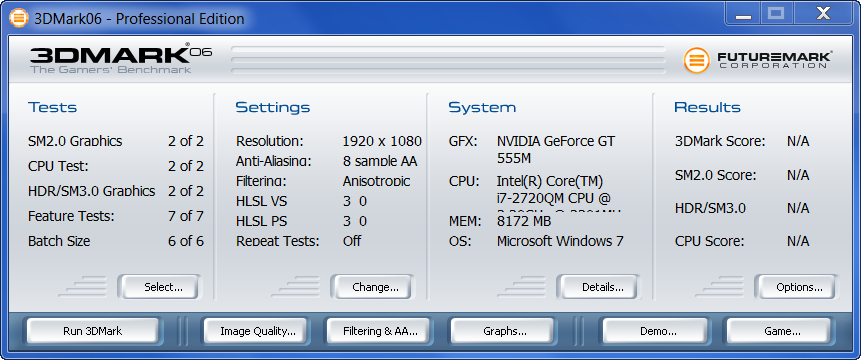Screen dimensions: 861x360
Task: Click the Off repeat tests value
Action: tap(352, 240)
